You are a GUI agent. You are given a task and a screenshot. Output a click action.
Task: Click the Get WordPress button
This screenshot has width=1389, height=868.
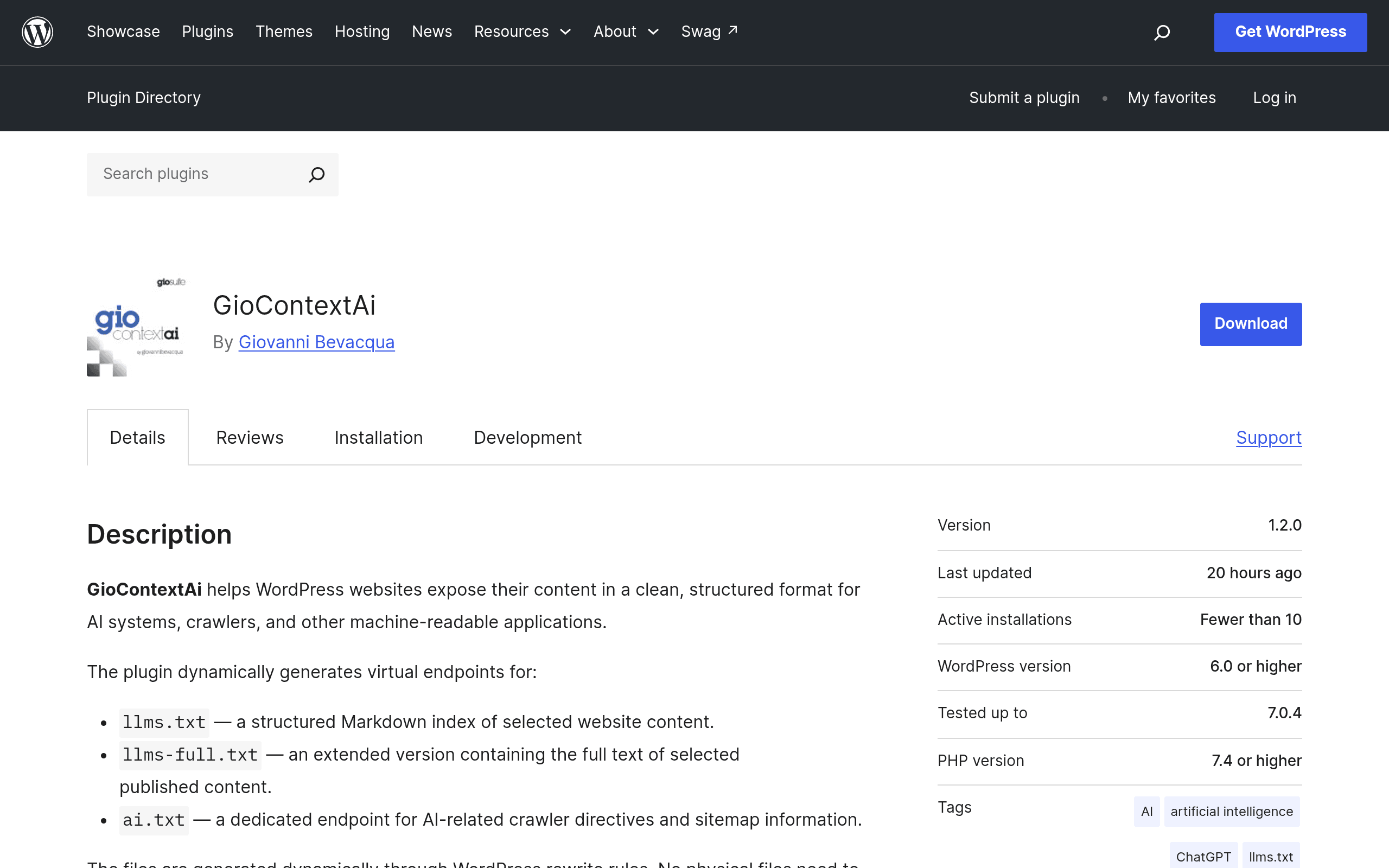(1290, 32)
